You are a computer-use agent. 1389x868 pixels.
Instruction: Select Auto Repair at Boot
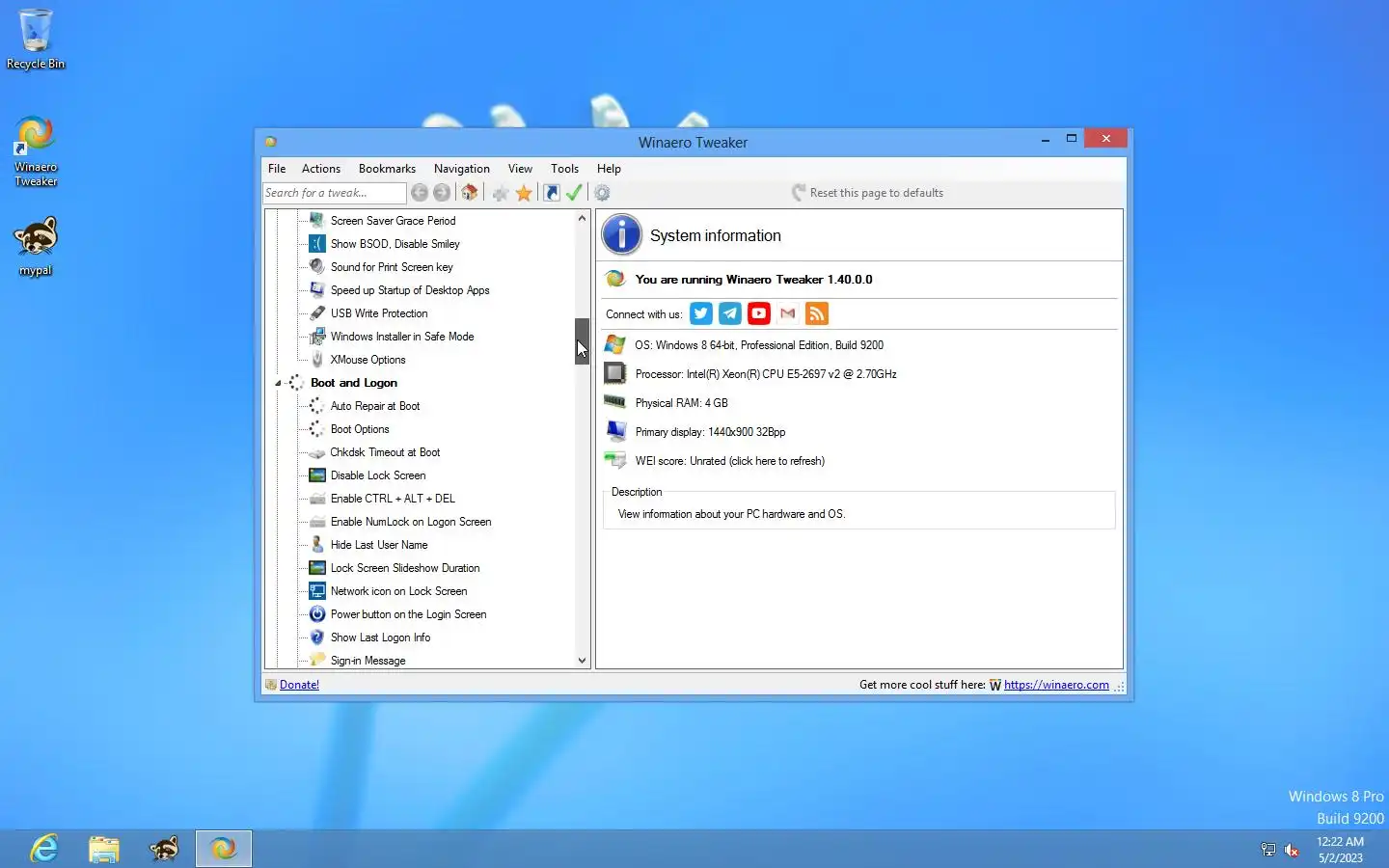[x=374, y=406]
